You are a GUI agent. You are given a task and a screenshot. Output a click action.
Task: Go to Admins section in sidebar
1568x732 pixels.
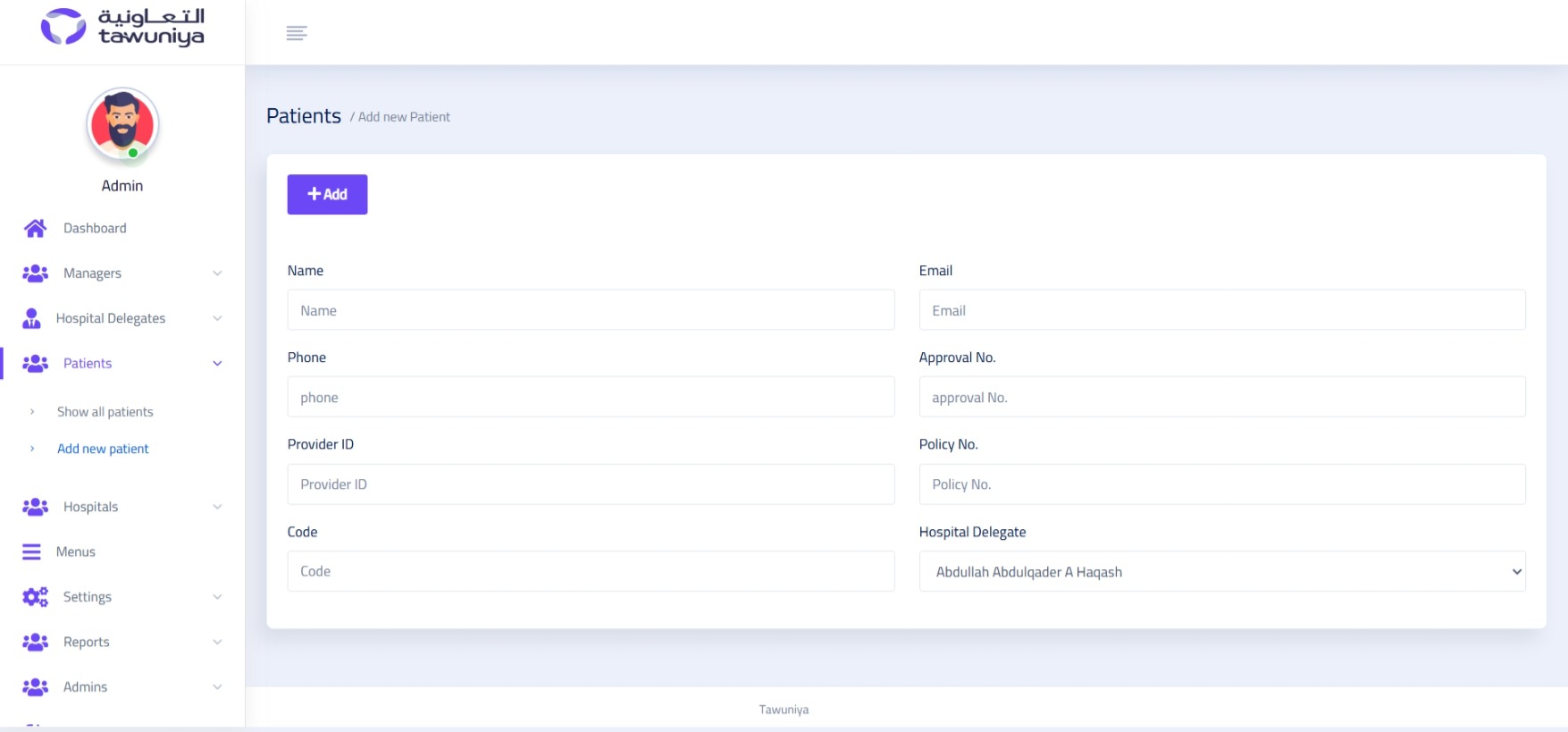click(x=86, y=687)
